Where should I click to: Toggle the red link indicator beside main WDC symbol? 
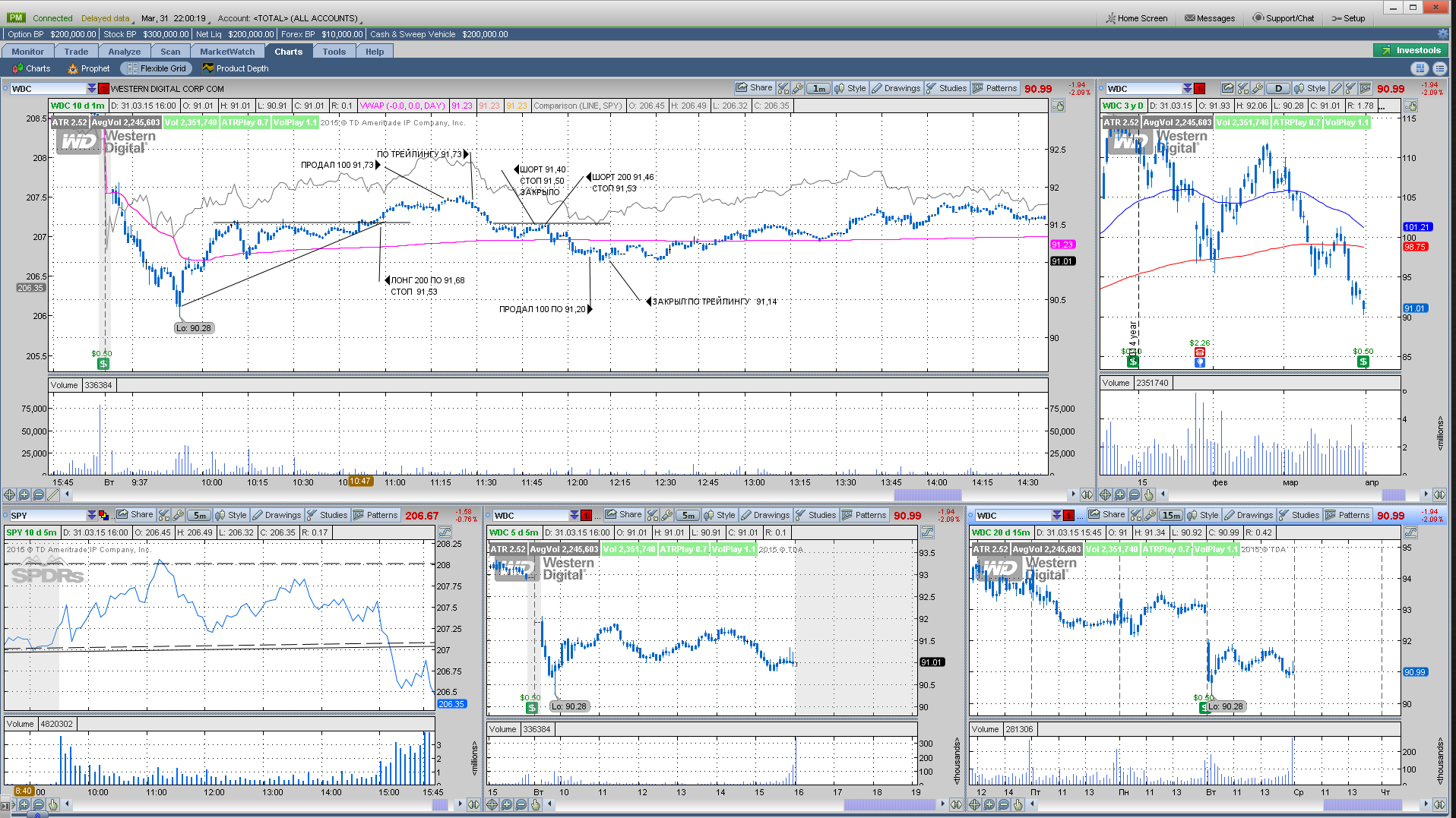104,89
